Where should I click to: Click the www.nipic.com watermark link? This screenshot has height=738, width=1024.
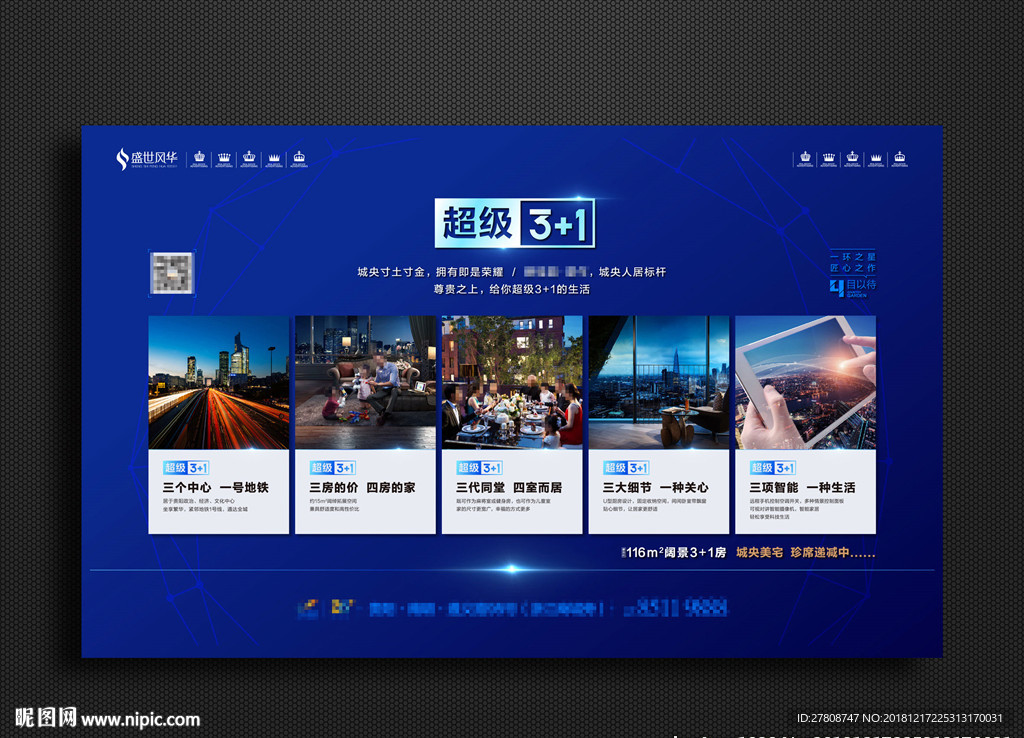click(141, 720)
